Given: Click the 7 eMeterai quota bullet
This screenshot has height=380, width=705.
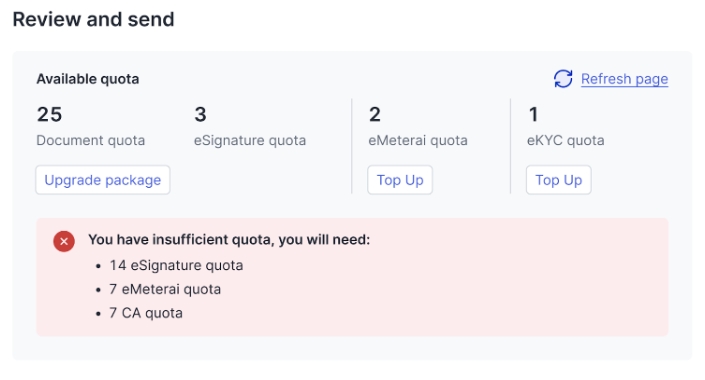Looking at the screenshot, I should click(x=165, y=289).
